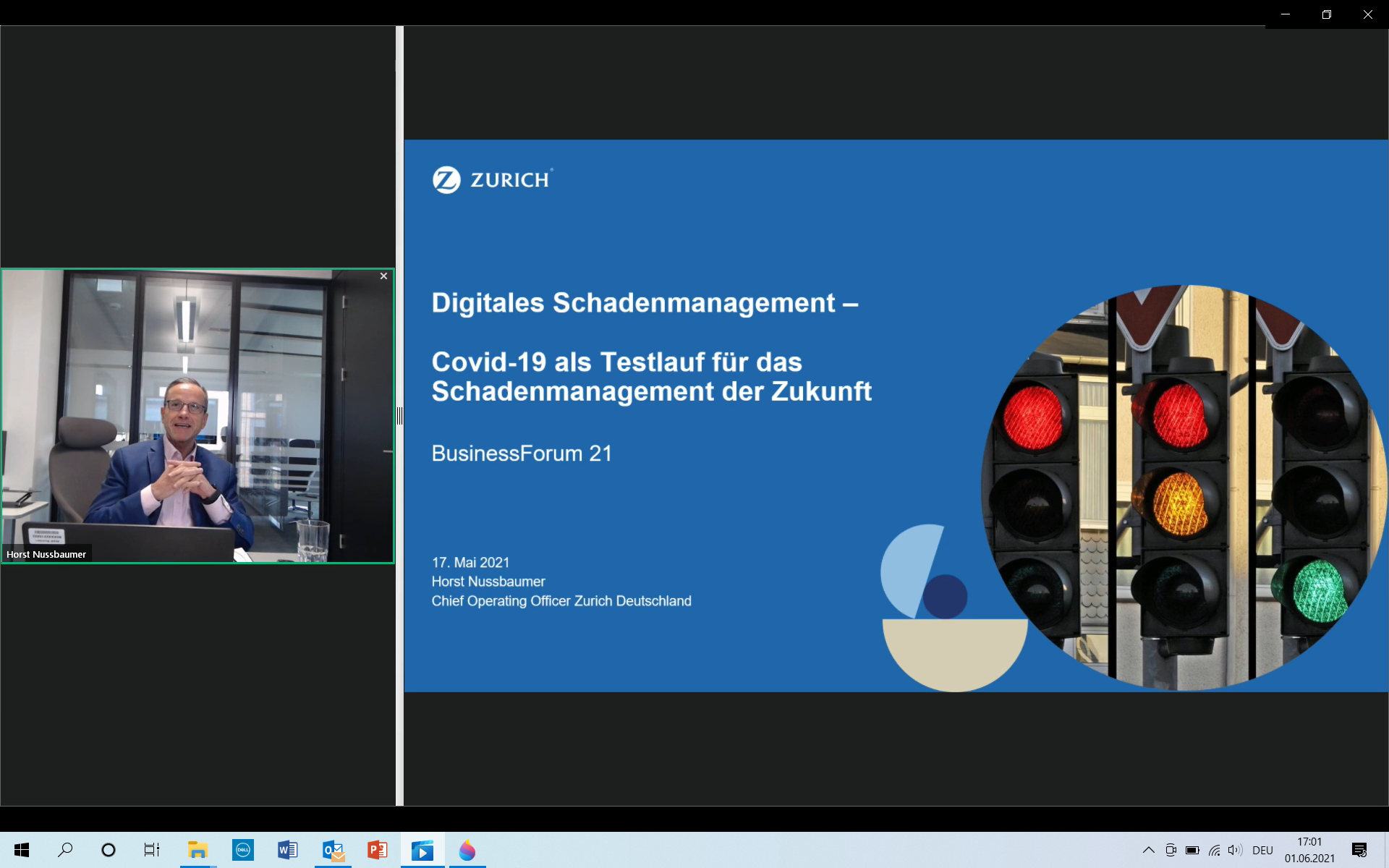Open Cortana circle icon

click(x=109, y=850)
